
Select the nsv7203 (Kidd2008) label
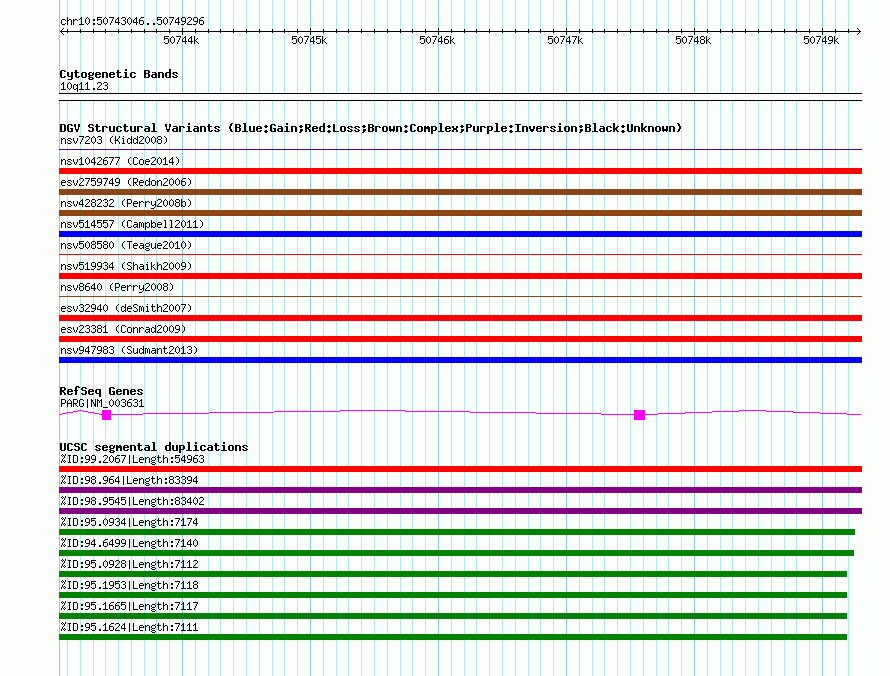click(114, 140)
